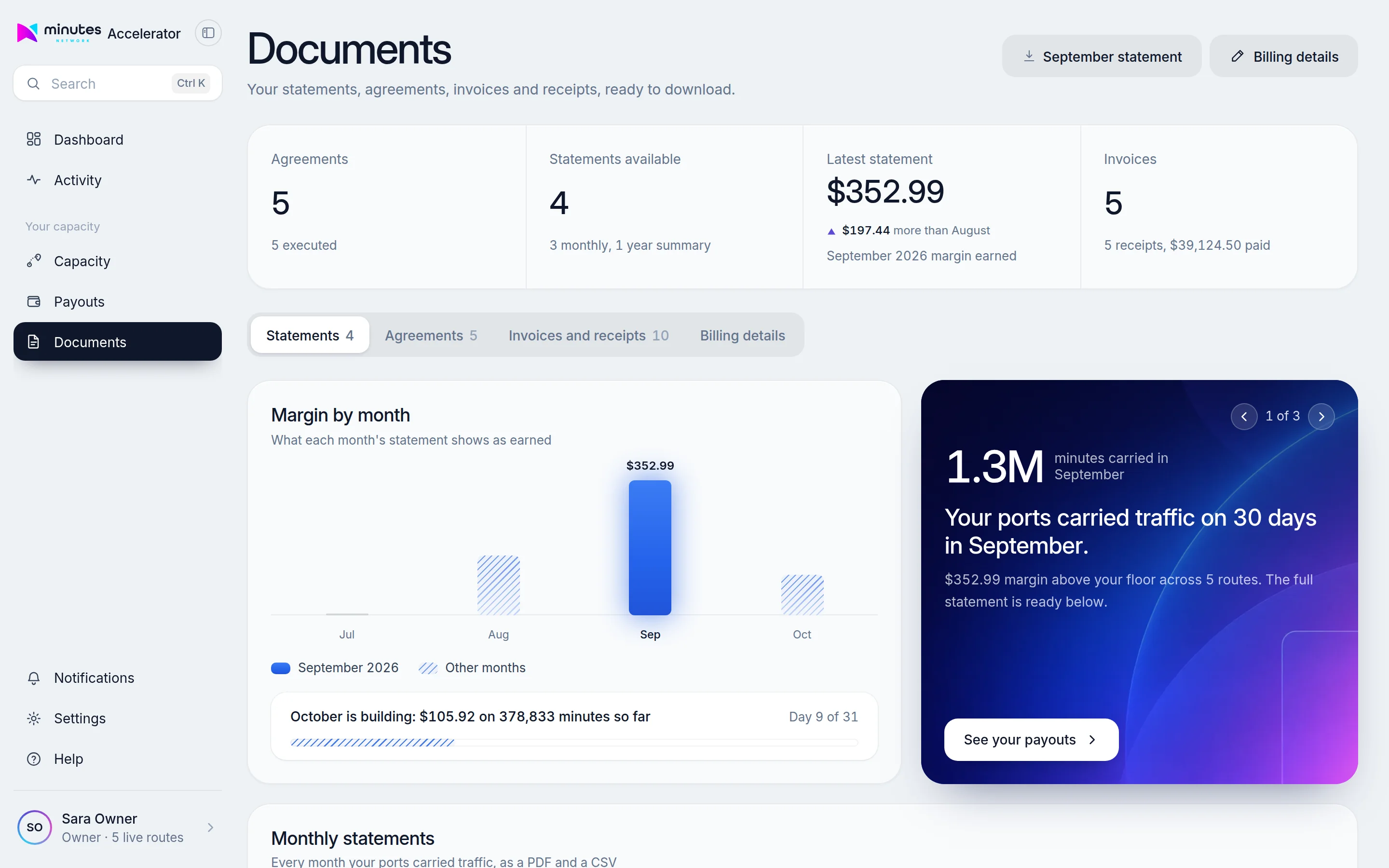1389x868 pixels.
Task: Go to next promo slide arrow
Action: coord(1321,416)
